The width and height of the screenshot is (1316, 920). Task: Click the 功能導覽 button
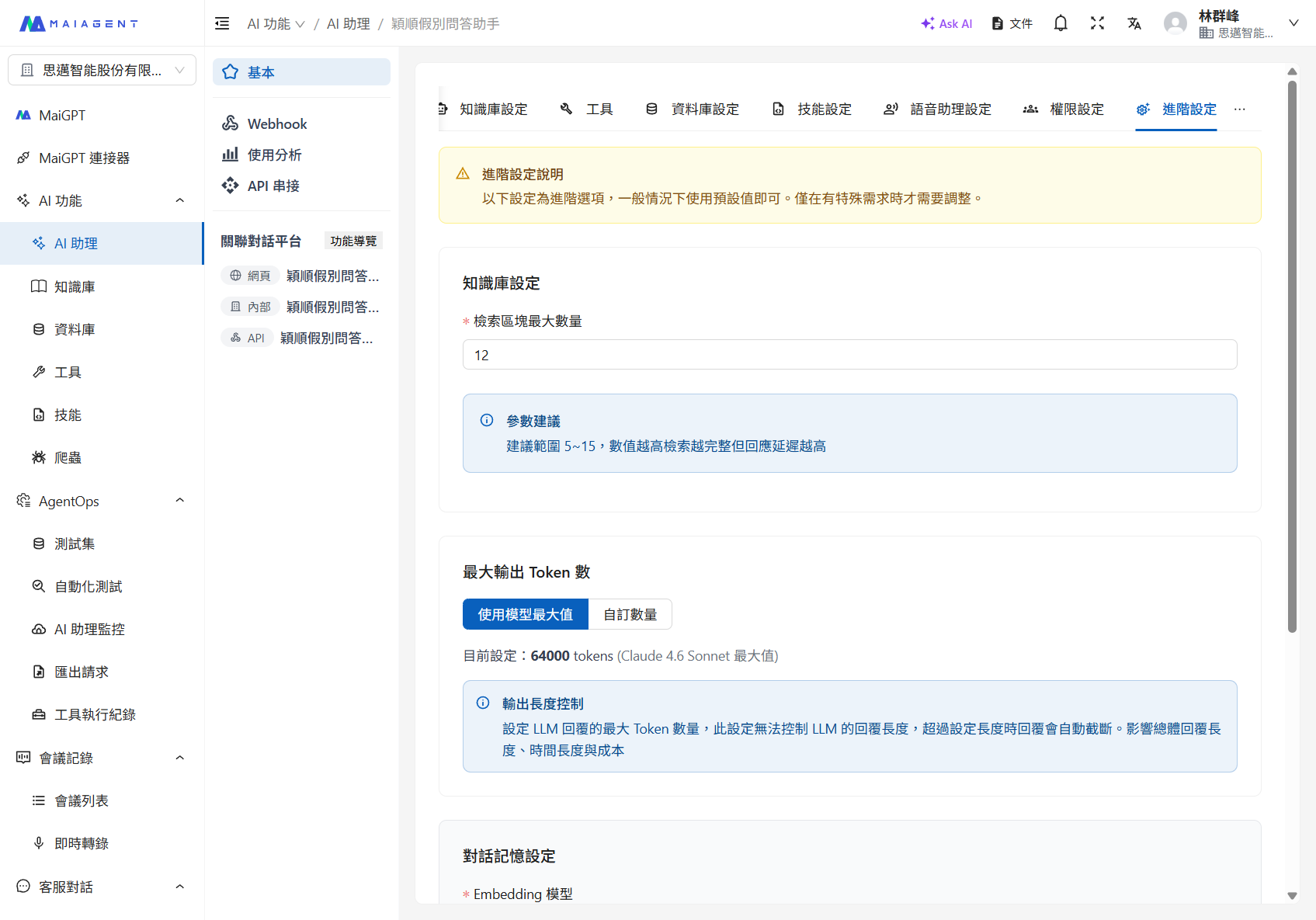coord(353,241)
